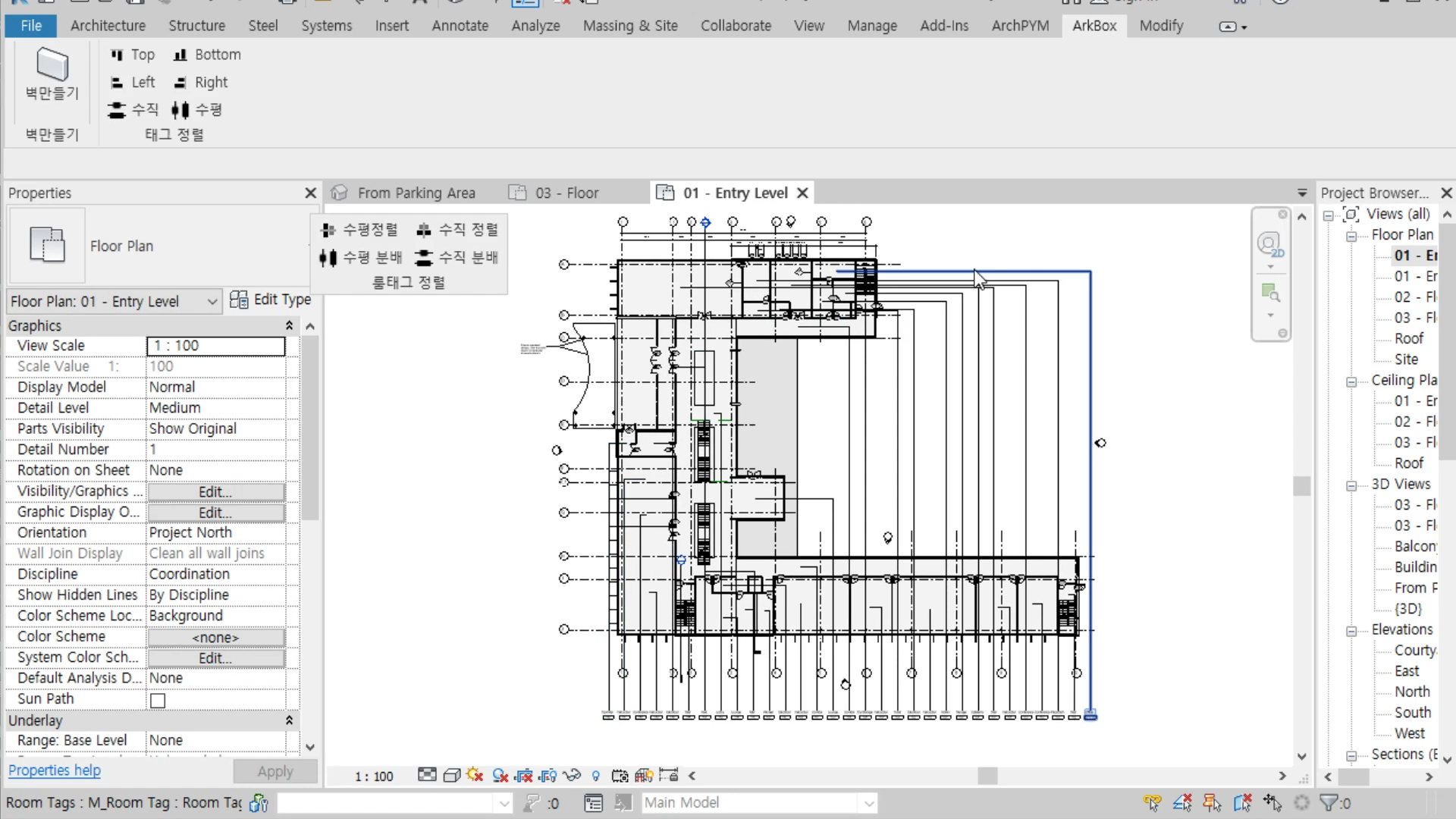Select the 수평정렬 room tag tool
The height and width of the screenshot is (819, 1456).
click(x=359, y=229)
